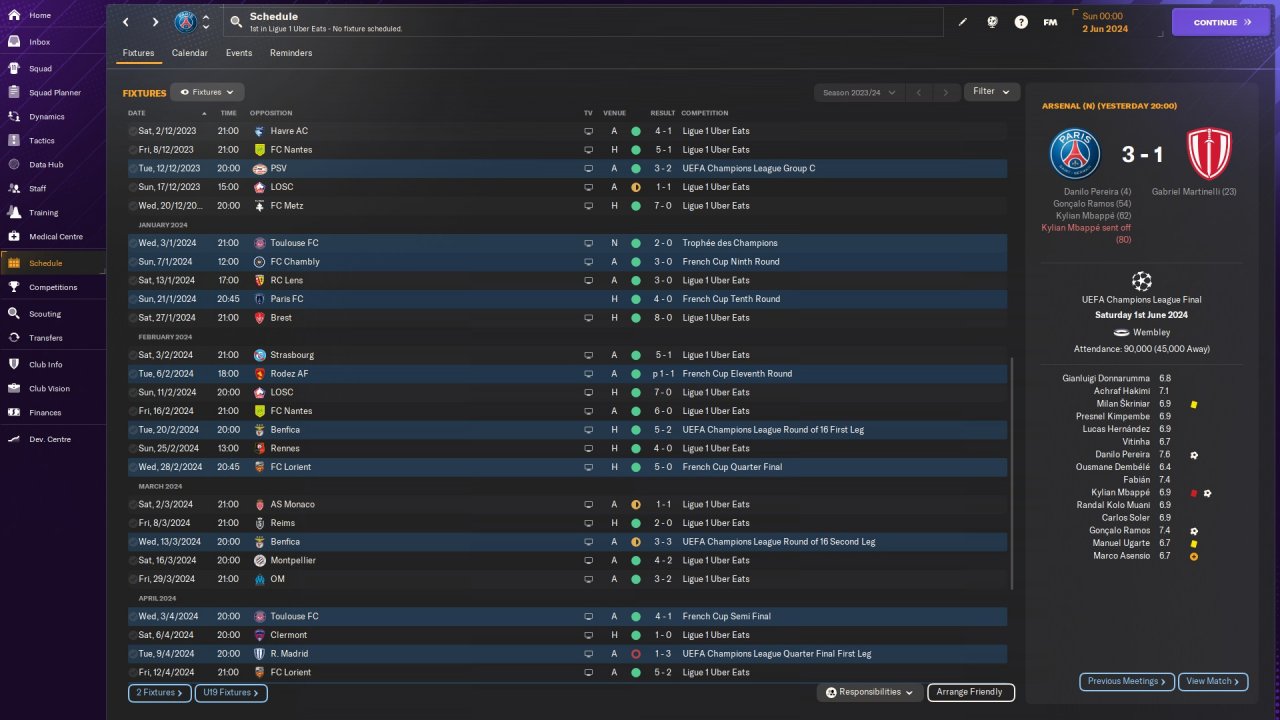
Task: Go to the previous season
Action: pyautogui.click(x=918, y=92)
